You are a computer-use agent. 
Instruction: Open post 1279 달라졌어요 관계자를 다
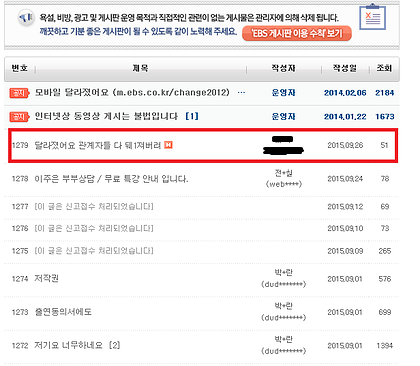tap(97, 145)
